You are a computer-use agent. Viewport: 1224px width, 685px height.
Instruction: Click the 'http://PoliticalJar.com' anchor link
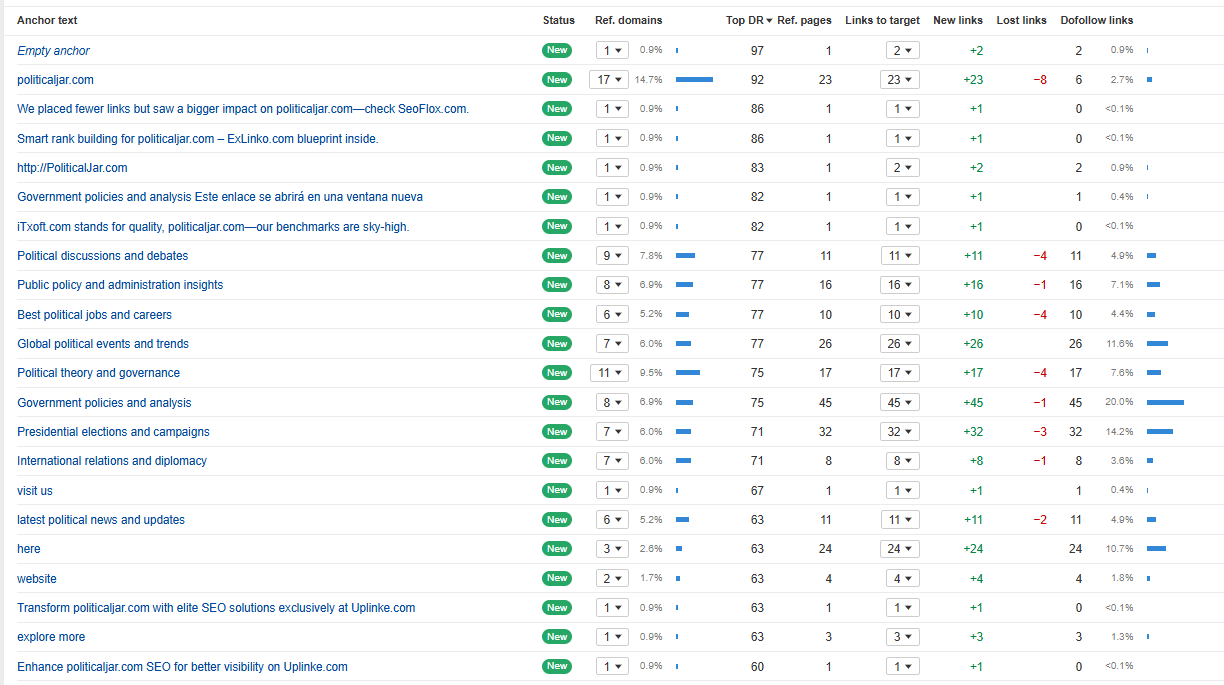pos(72,168)
